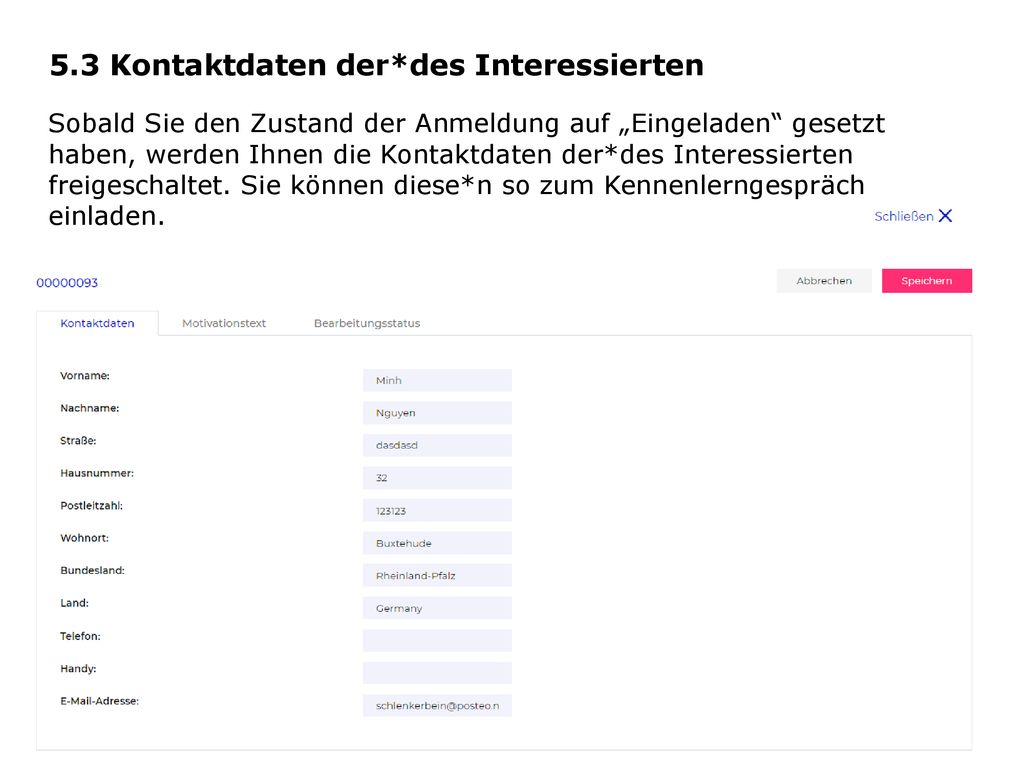
Task: Open the Bundesland field showing Rheinland-Pfalz
Action: (x=438, y=575)
